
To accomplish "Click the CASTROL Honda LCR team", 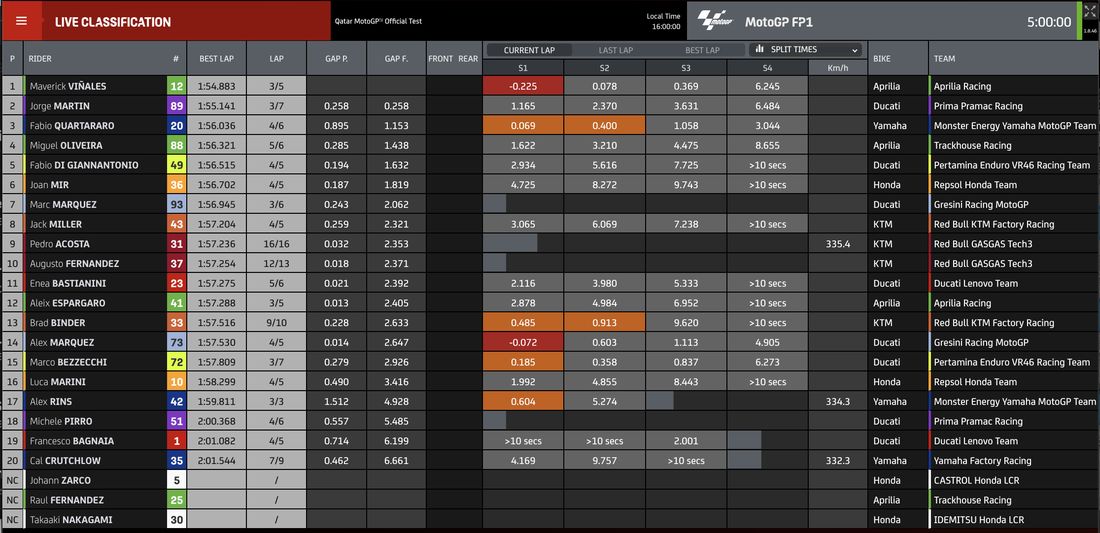I will 976,480.
